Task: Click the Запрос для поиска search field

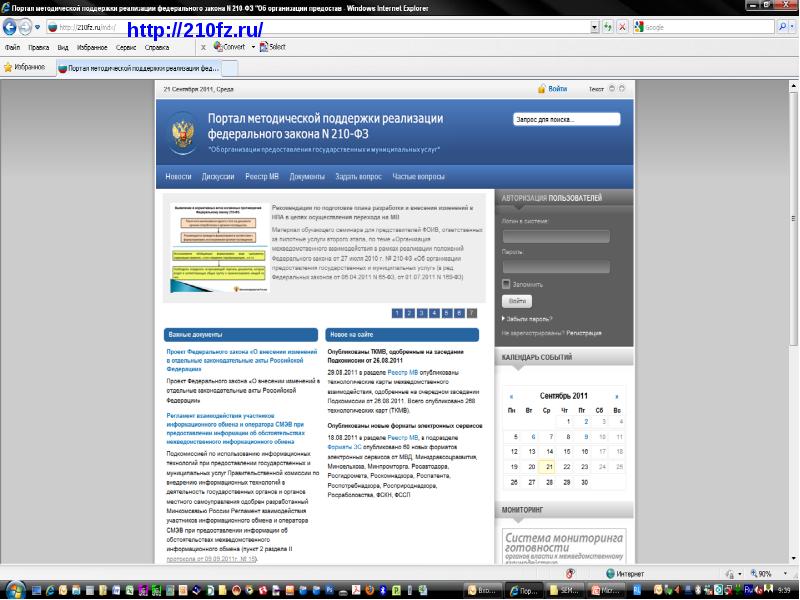Action: click(564, 120)
